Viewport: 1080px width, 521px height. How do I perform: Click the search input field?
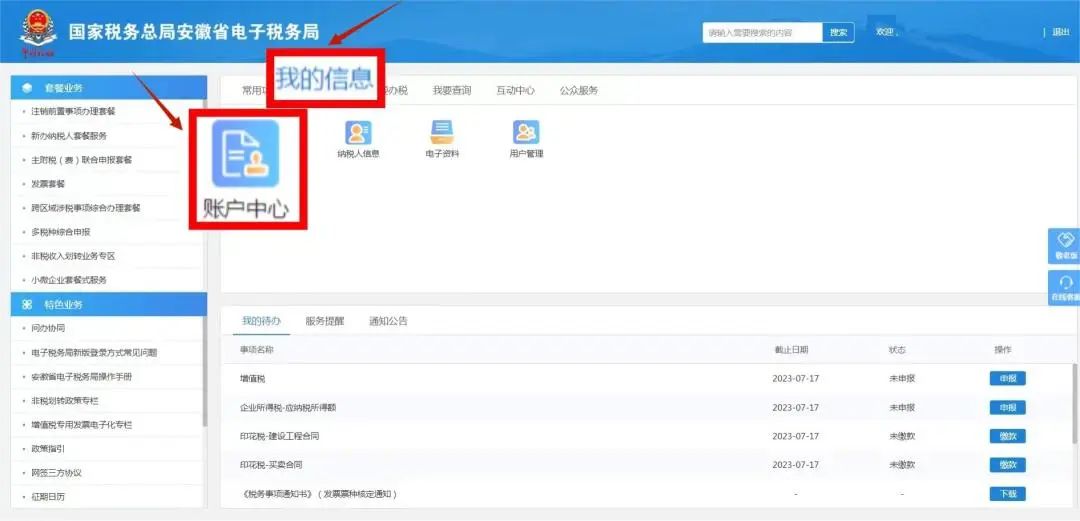(762, 32)
